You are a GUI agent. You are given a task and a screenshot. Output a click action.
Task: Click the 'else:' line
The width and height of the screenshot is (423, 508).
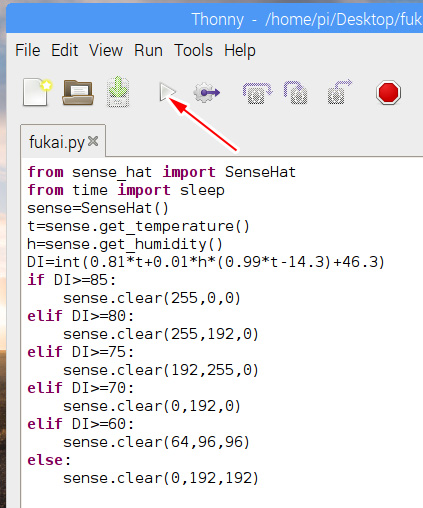pos(49,460)
